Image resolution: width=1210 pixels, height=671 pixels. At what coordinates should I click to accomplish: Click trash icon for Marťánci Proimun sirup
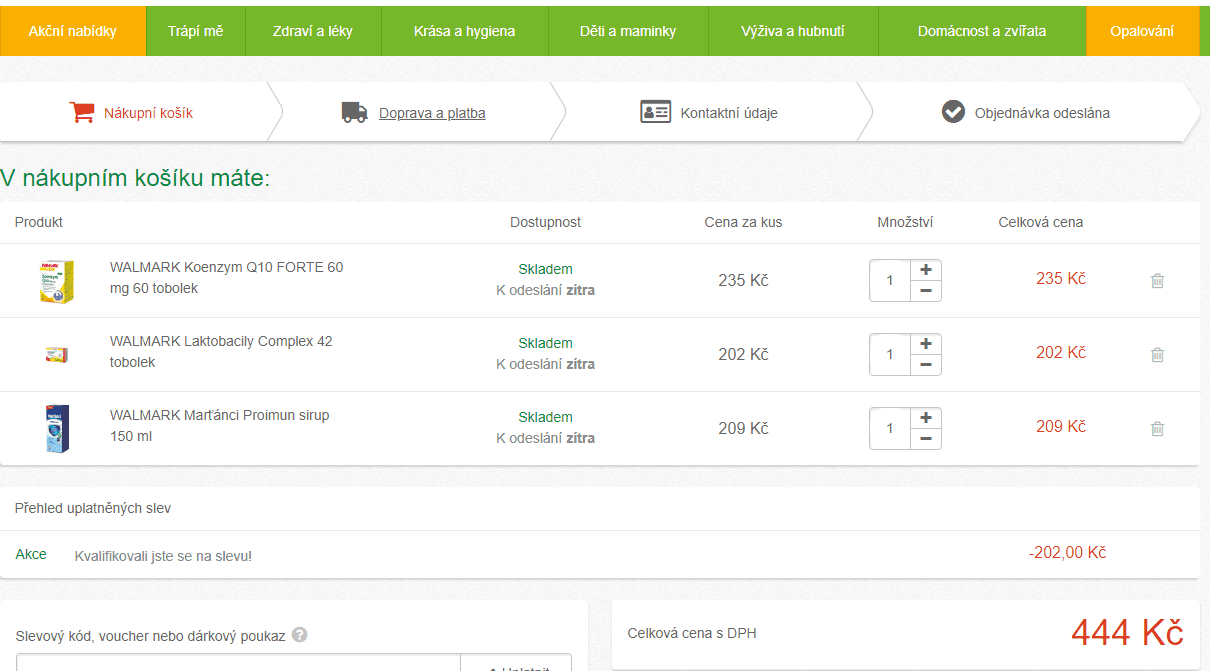[1157, 429]
